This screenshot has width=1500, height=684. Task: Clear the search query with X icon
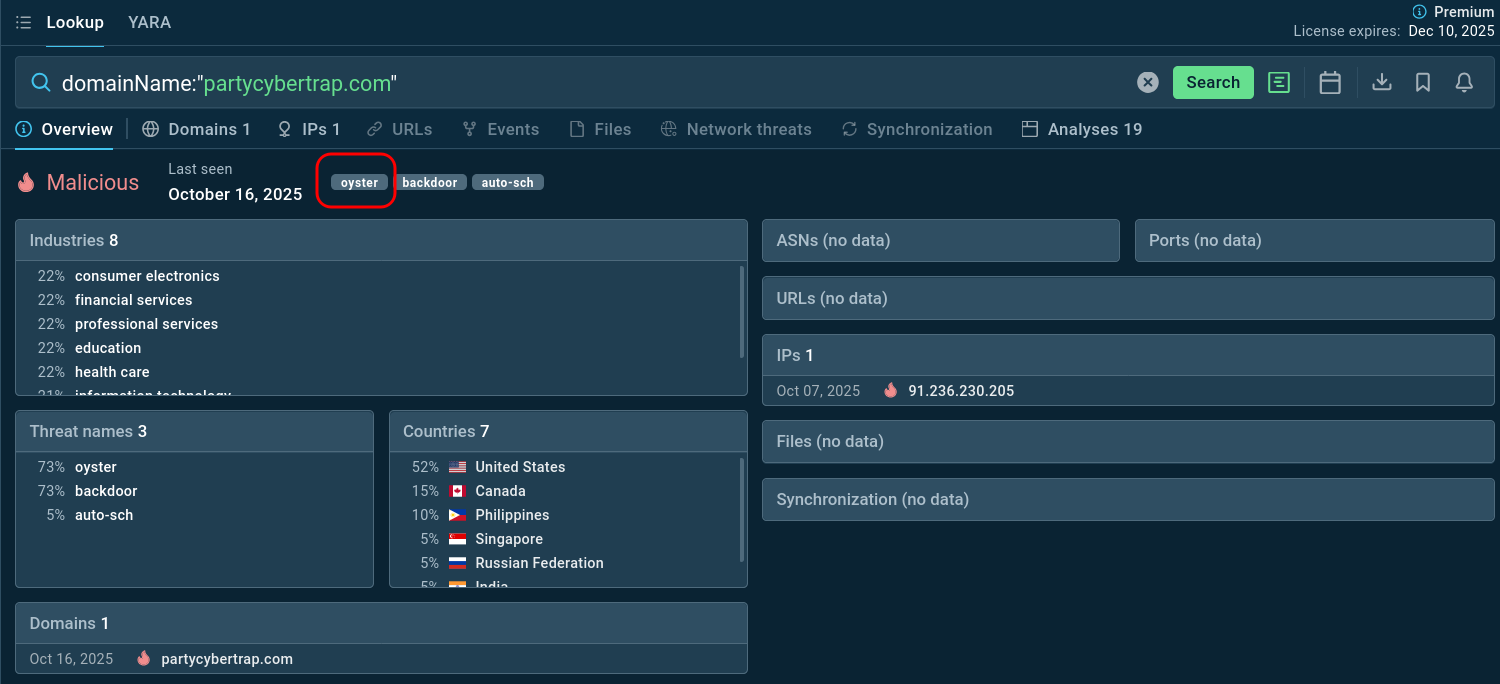(1148, 83)
